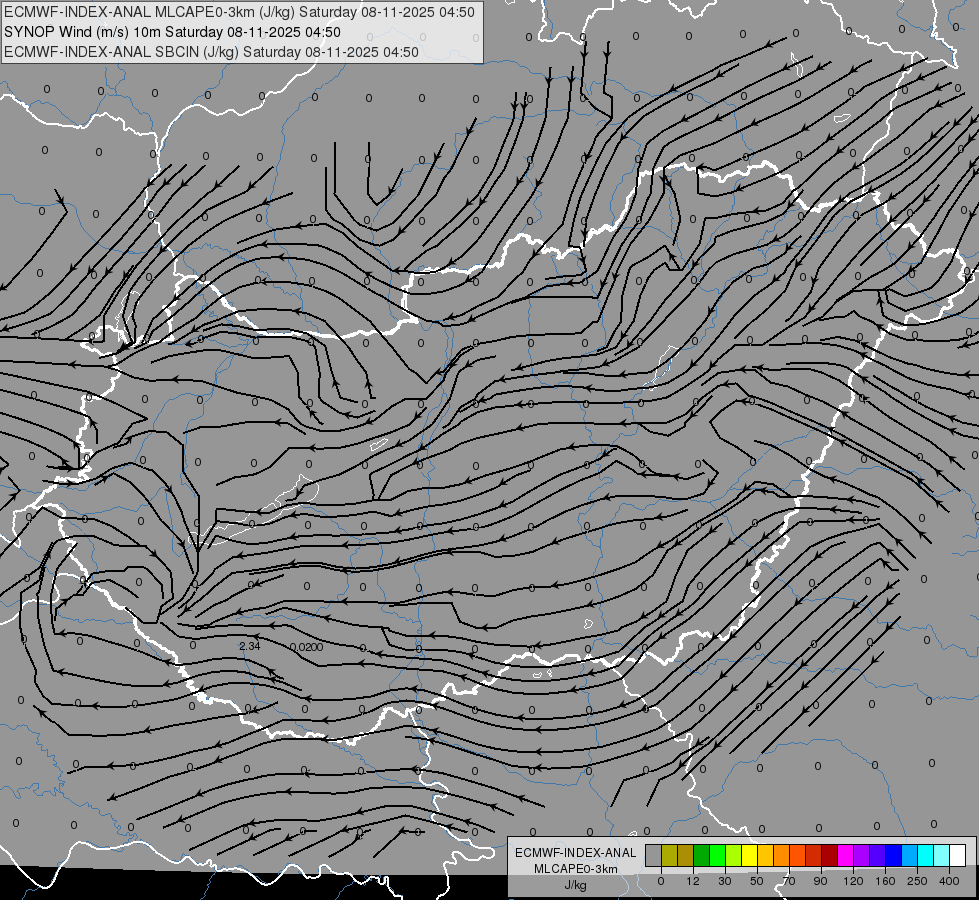Select the orange-red legend swatch right of 70

pyautogui.click(x=798, y=855)
